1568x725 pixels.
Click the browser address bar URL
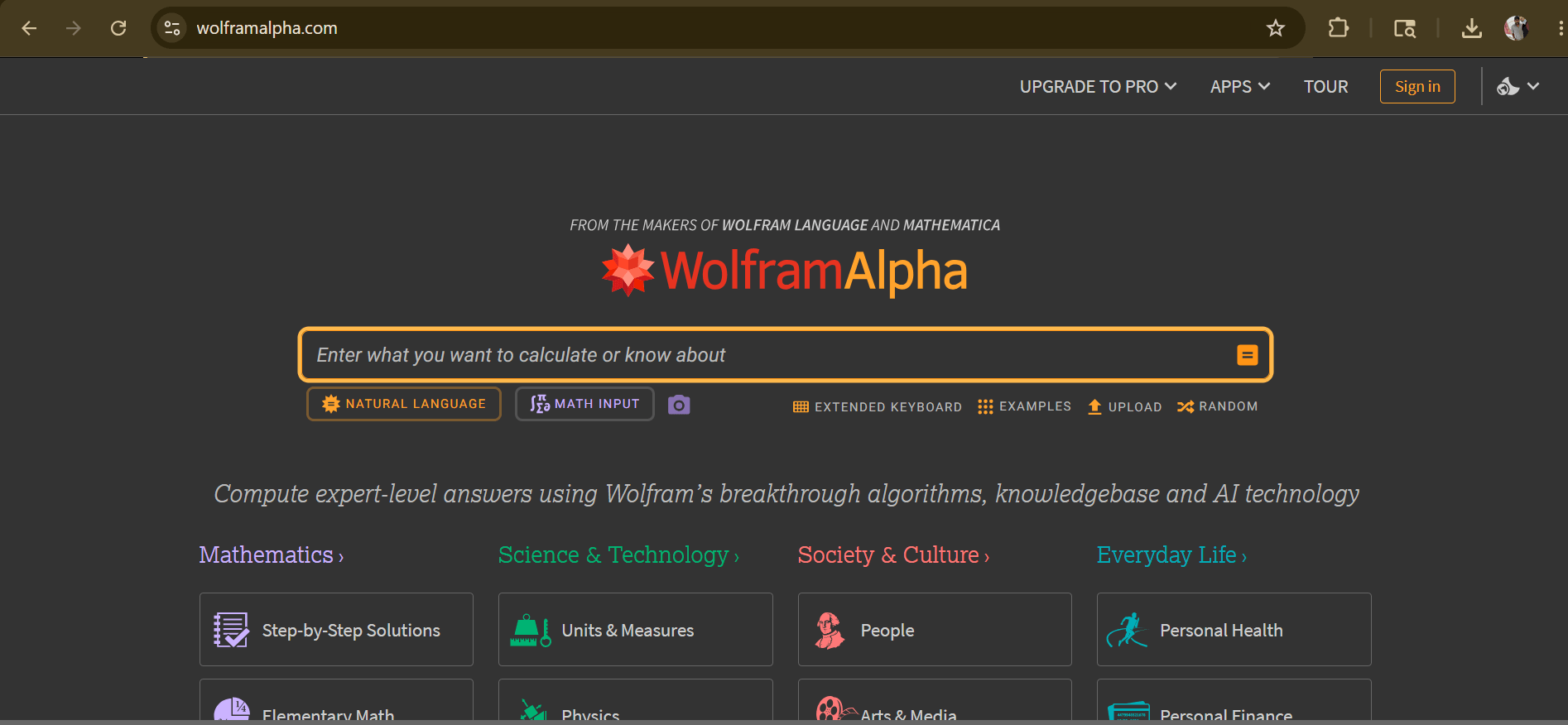(267, 28)
